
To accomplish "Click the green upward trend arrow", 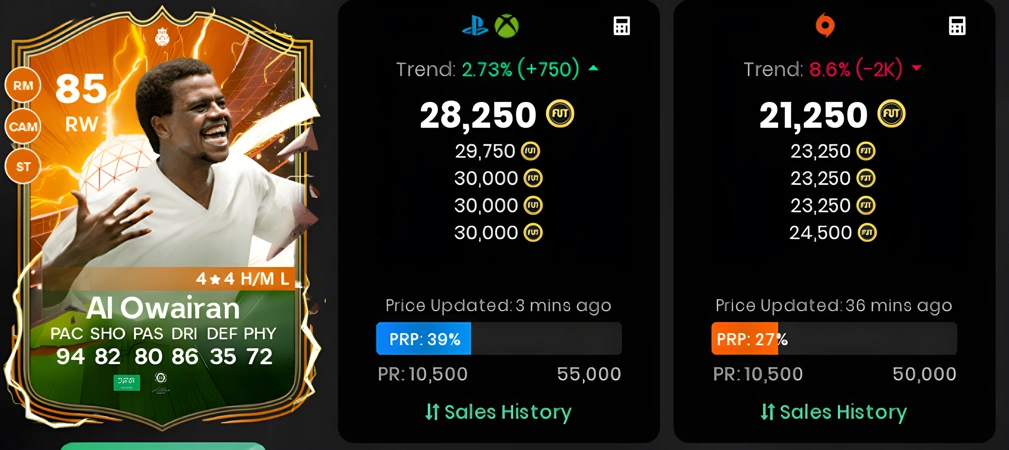I will pos(593,68).
